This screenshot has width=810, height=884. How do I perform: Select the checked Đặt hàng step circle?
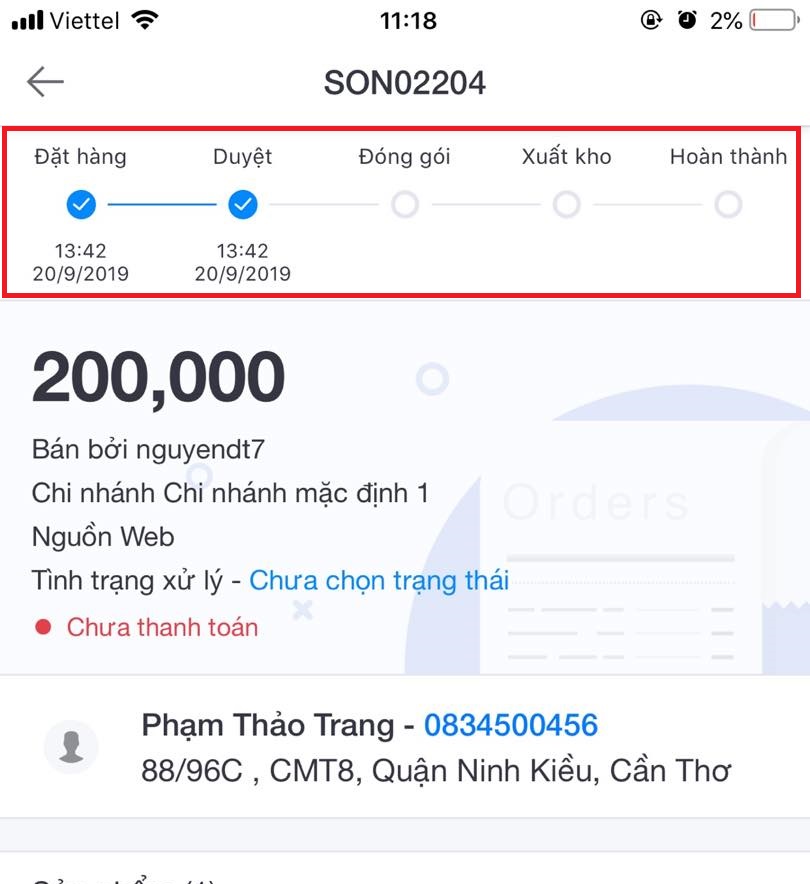point(81,204)
